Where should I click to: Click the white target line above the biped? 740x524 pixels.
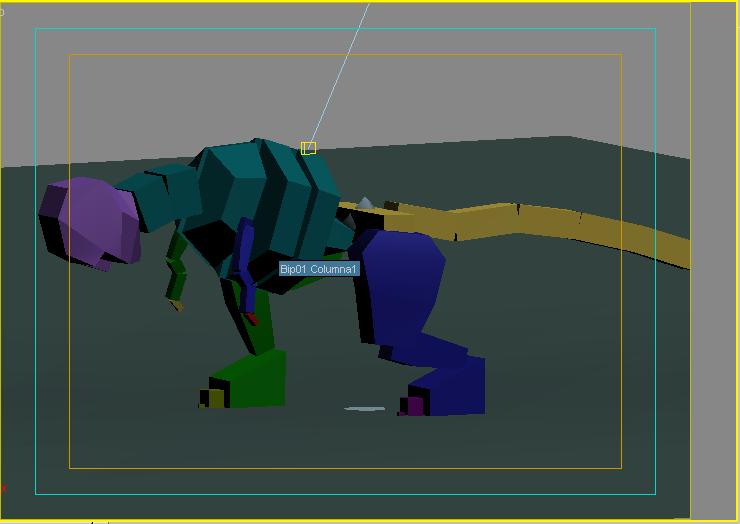pyautogui.click(x=339, y=75)
